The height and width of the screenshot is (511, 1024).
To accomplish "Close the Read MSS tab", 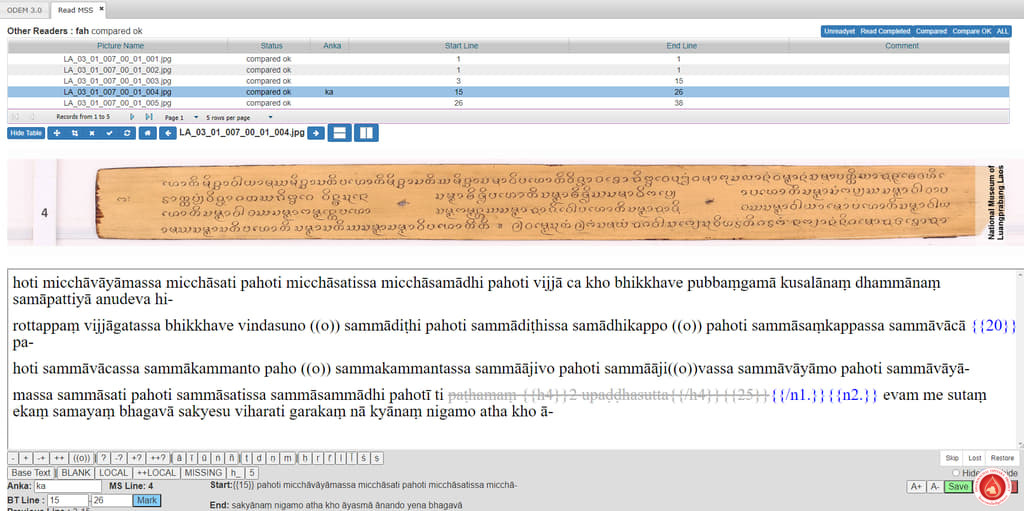I will point(101,9).
